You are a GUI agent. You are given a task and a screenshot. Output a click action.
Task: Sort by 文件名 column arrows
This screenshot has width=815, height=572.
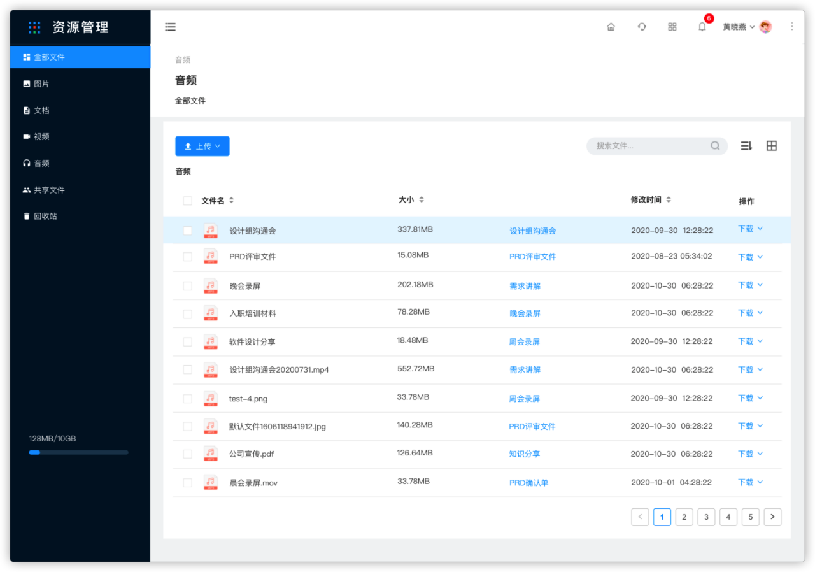[x=231, y=200]
